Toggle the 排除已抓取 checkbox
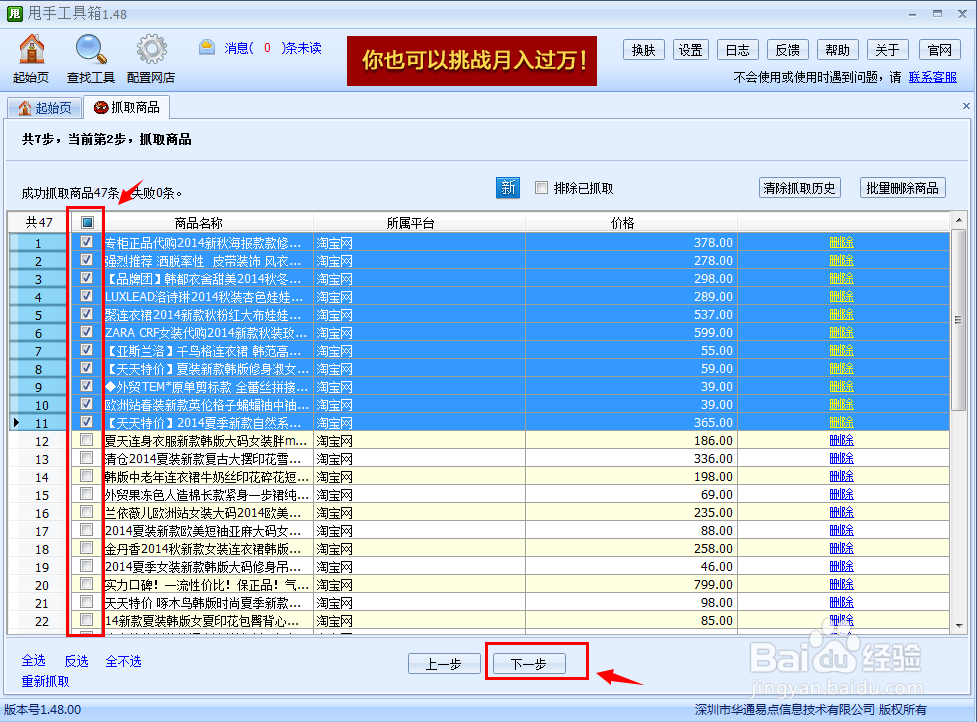The width and height of the screenshot is (977, 722). [x=540, y=188]
